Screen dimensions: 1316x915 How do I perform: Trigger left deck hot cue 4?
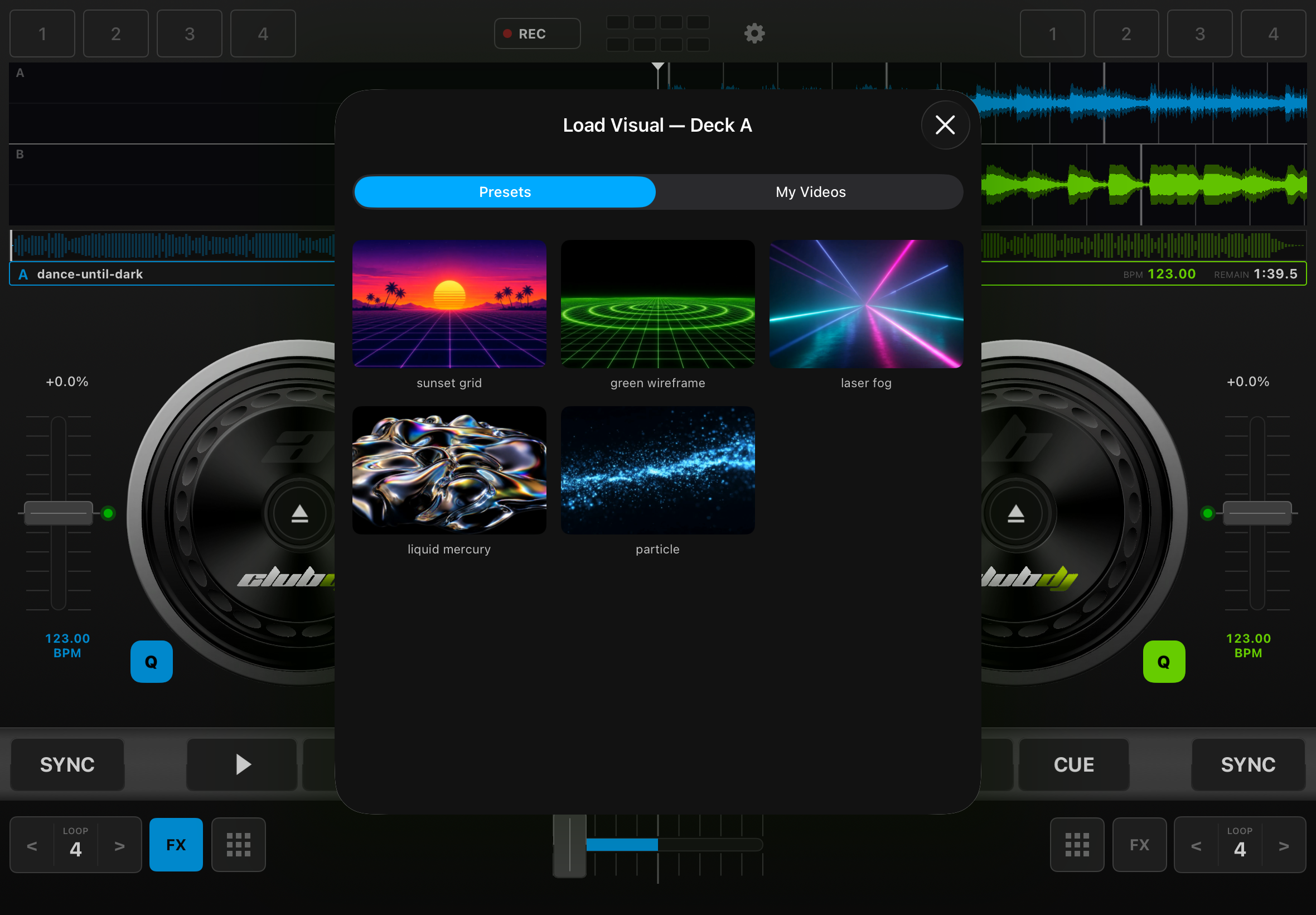pyautogui.click(x=263, y=34)
